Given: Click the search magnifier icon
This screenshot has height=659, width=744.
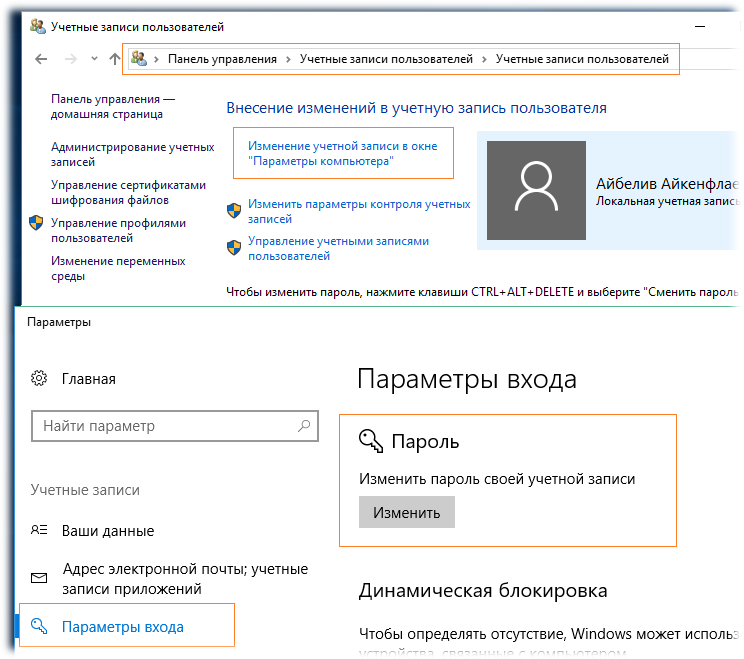Looking at the screenshot, I should 304,426.
